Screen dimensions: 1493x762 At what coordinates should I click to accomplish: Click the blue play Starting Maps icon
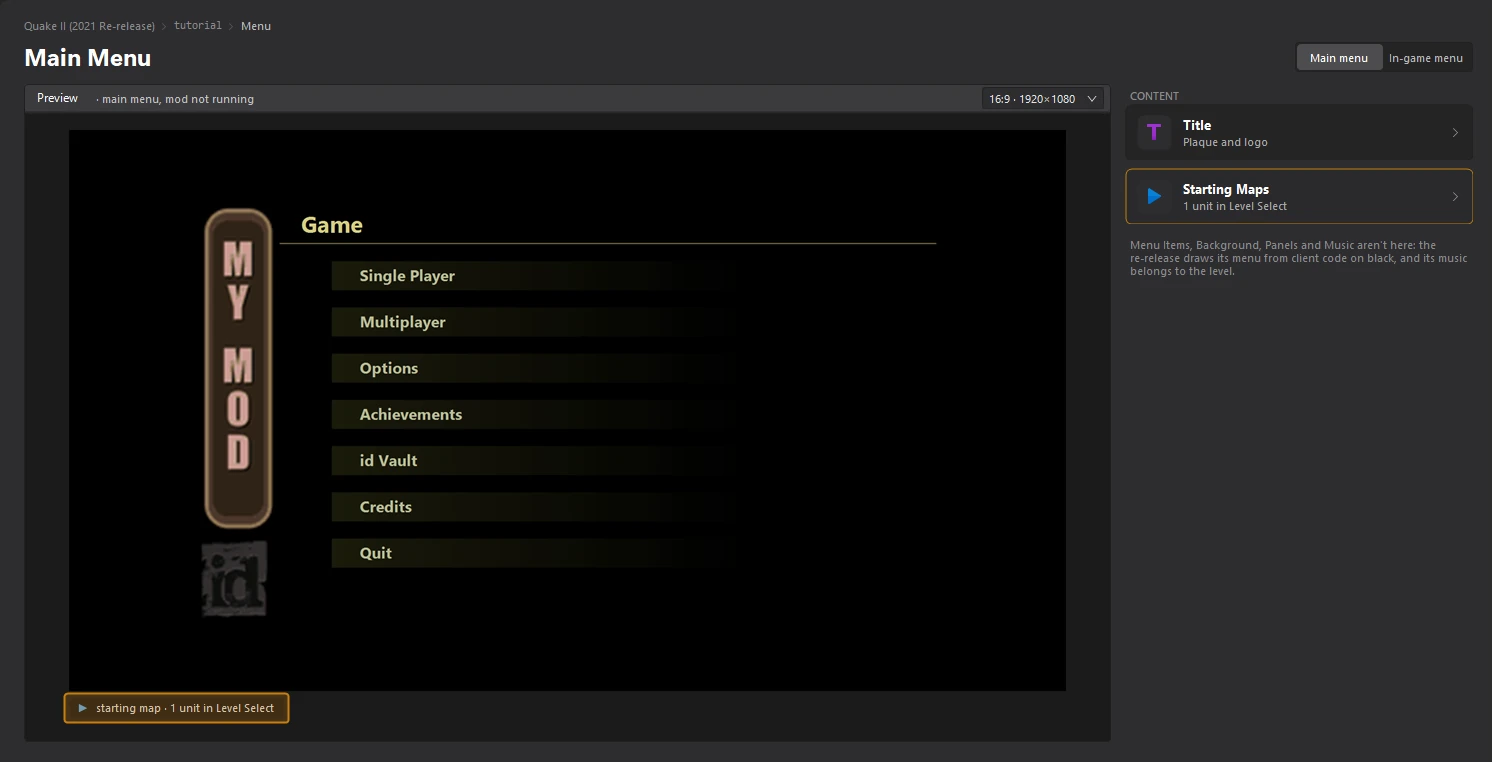[1154, 196]
